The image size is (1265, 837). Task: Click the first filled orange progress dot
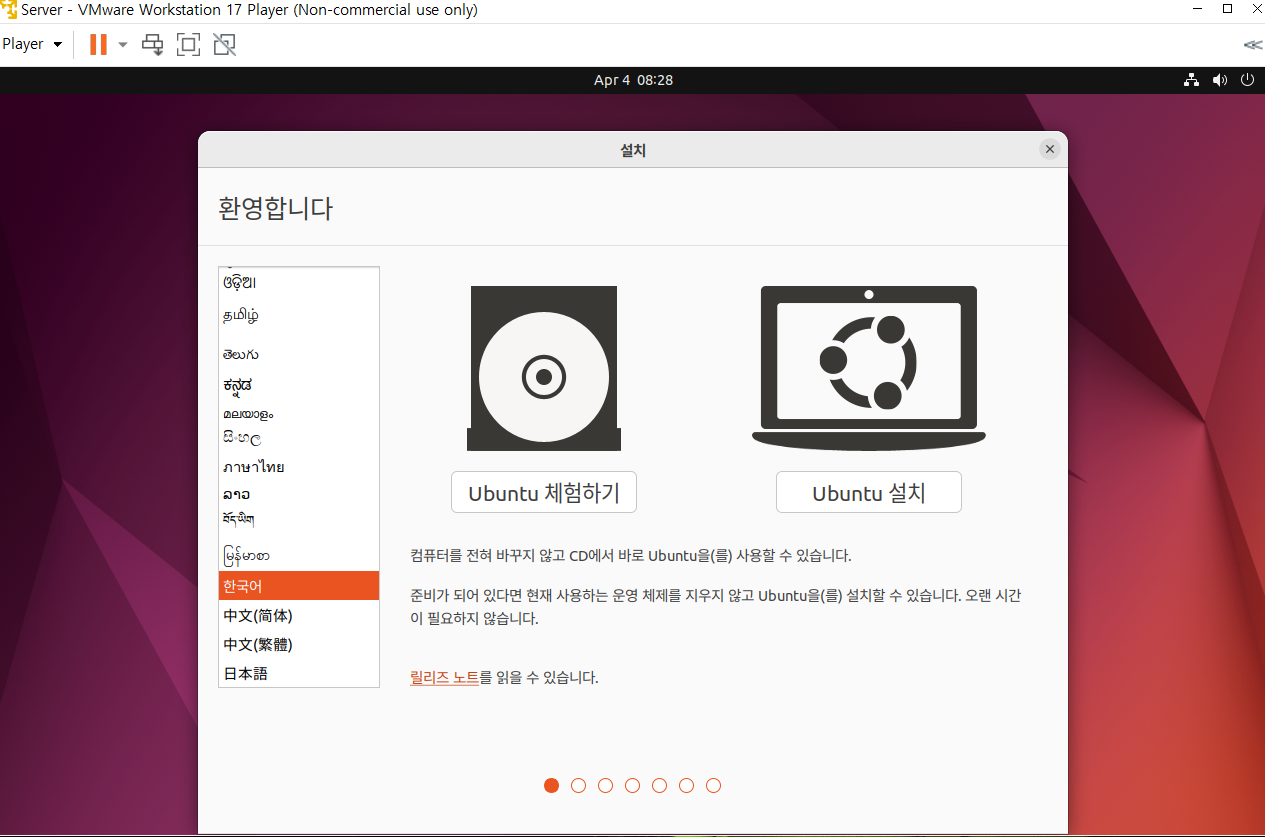(x=551, y=785)
